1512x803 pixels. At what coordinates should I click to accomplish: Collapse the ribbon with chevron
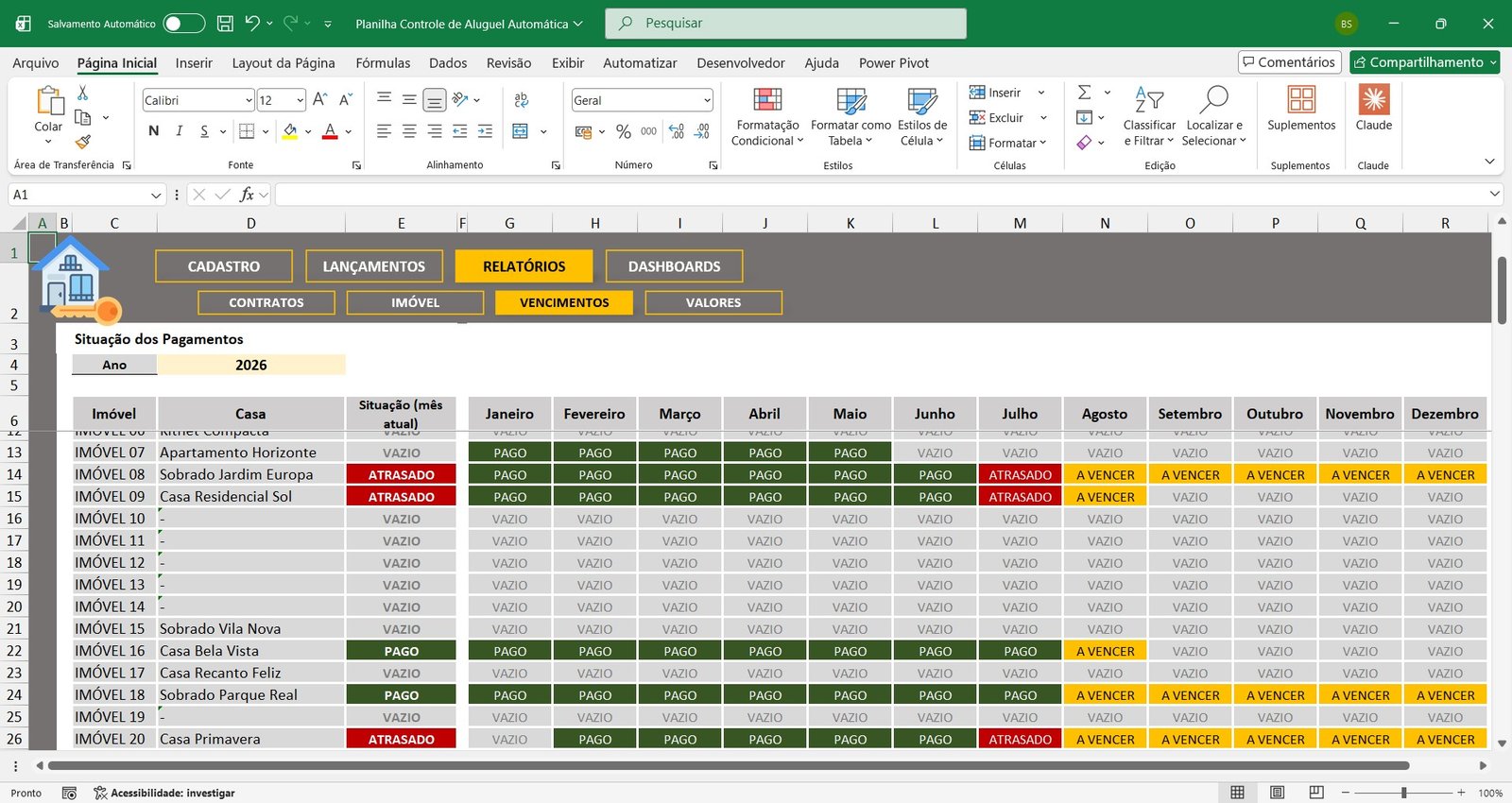(1489, 162)
